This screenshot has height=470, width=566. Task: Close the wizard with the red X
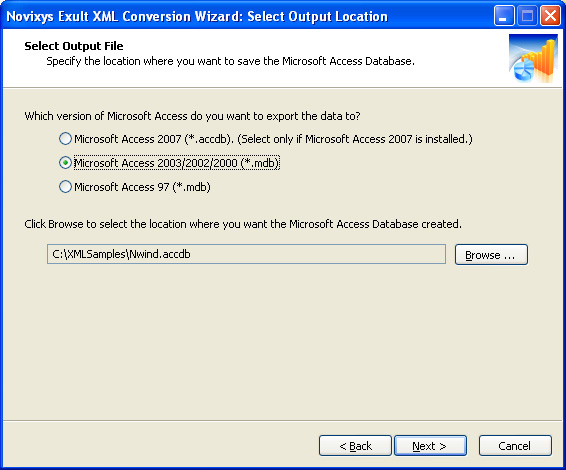[550, 16]
